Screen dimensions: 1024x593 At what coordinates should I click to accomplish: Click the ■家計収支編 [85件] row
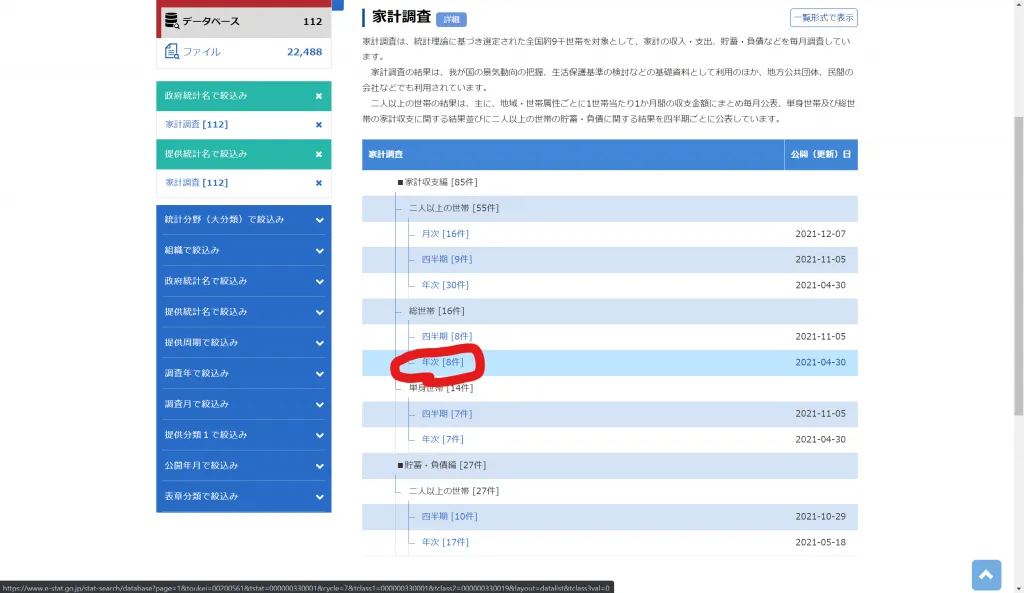610,183
